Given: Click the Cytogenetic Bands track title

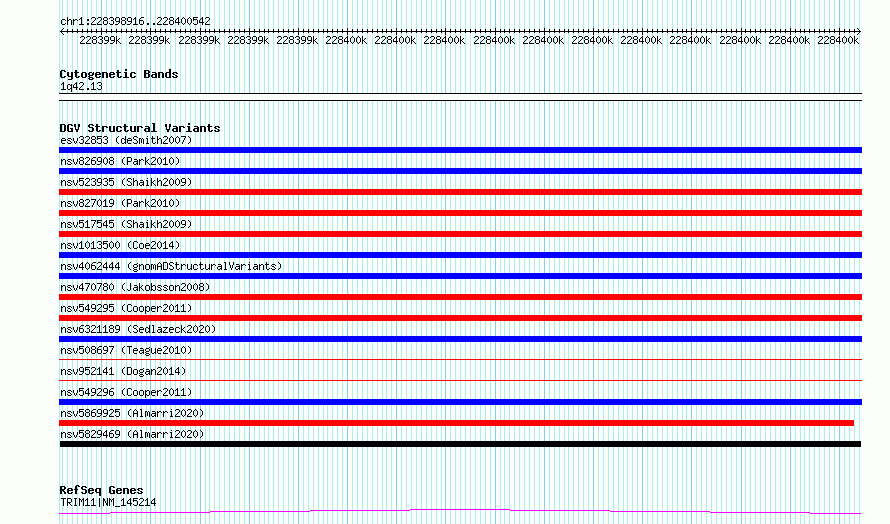Looking at the screenshot, I should (x=119, y=74).
